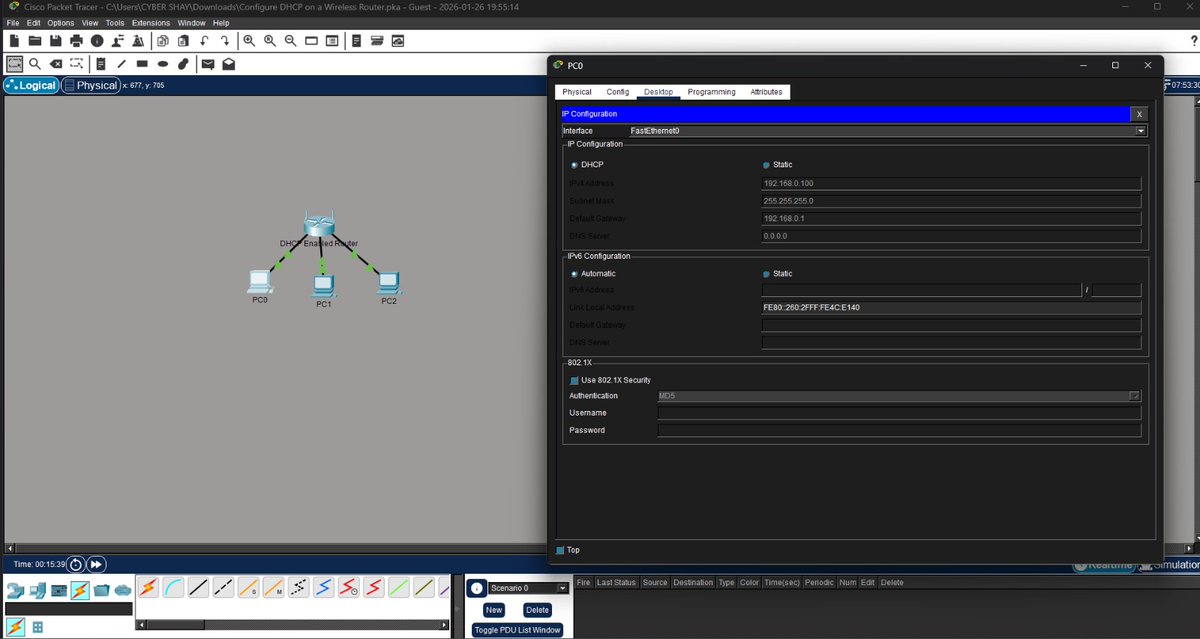
Task: Open the Interface FastEthernet0 dropdown
Action: click(x=1141, y=131)
